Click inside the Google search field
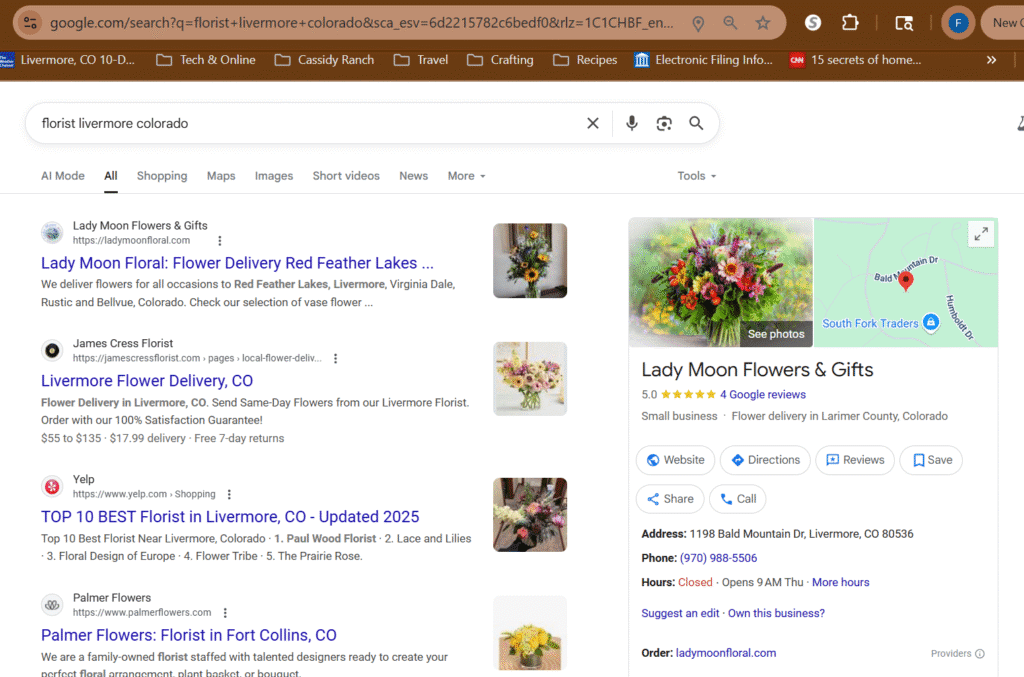This screenshot has height=677, width=1024. (300, 123)
